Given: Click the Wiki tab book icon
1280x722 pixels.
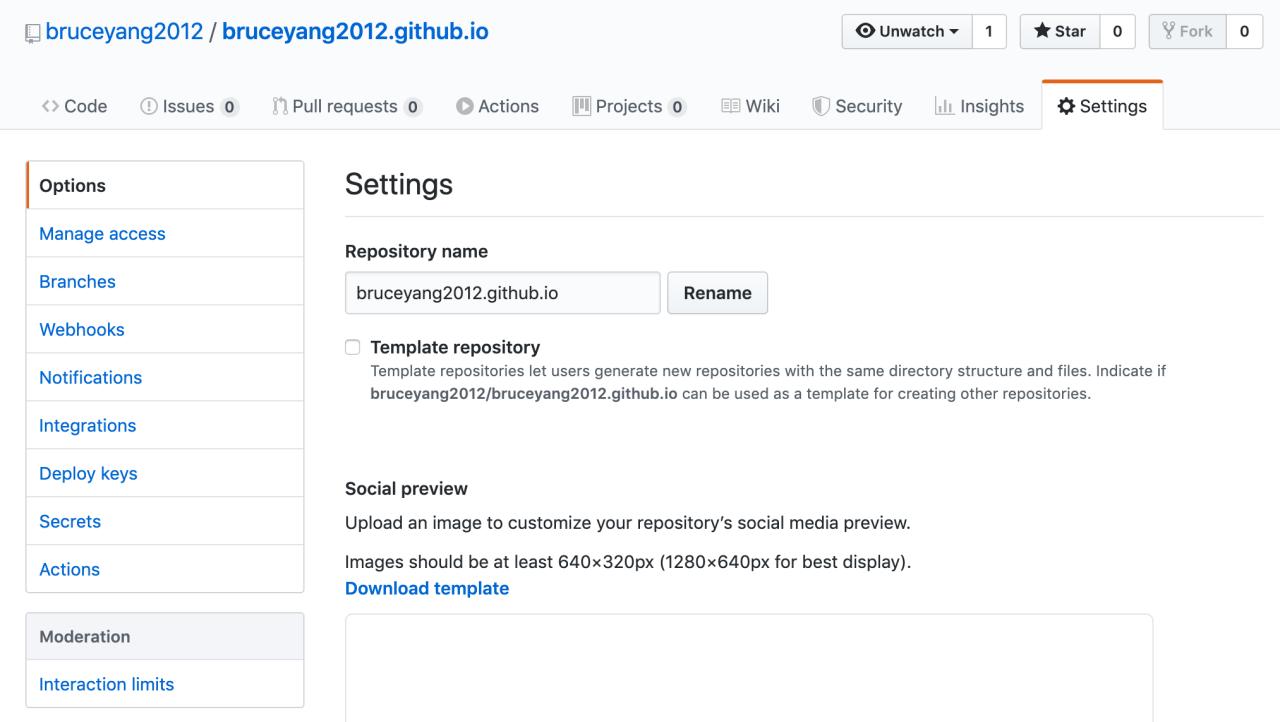Looking at the screenshot, I should pos(730,106).
